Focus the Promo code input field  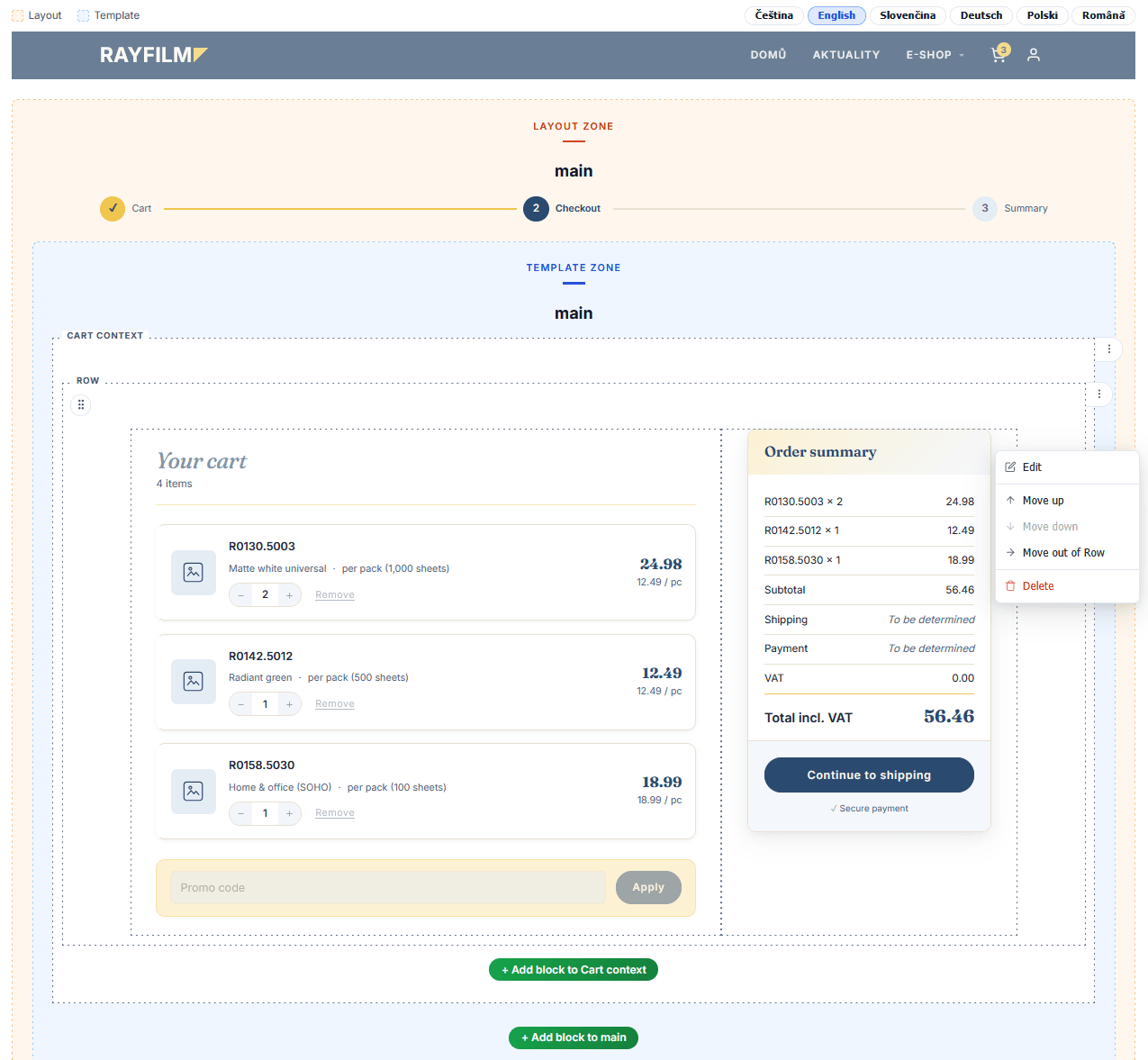[388, 888]
